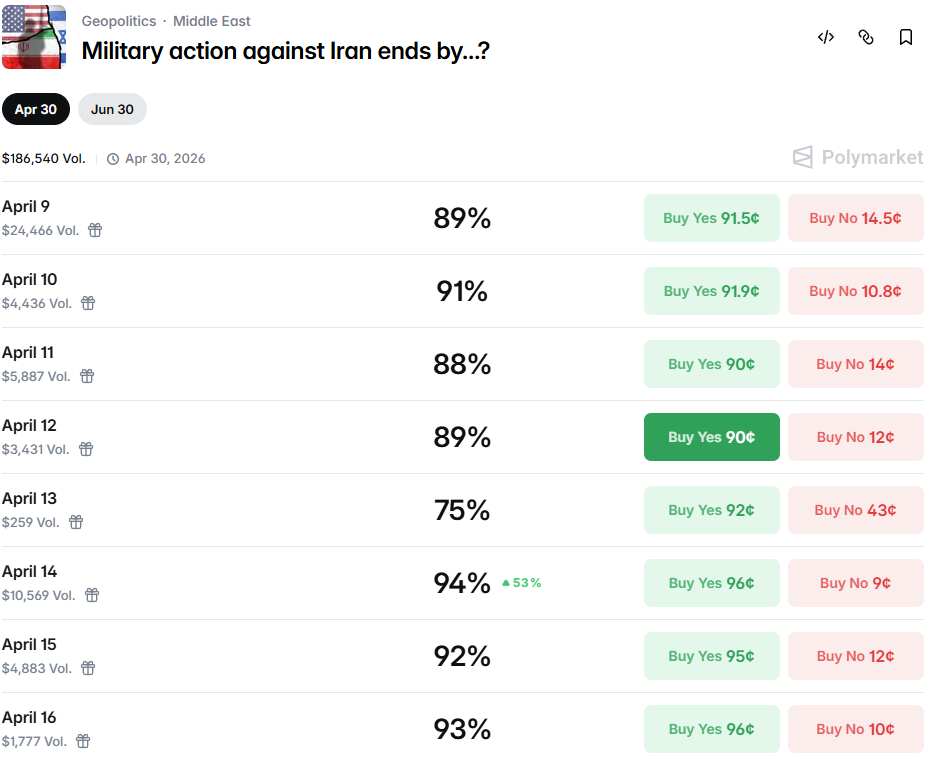Select the April 14 market row title

(x=30, y=571)
